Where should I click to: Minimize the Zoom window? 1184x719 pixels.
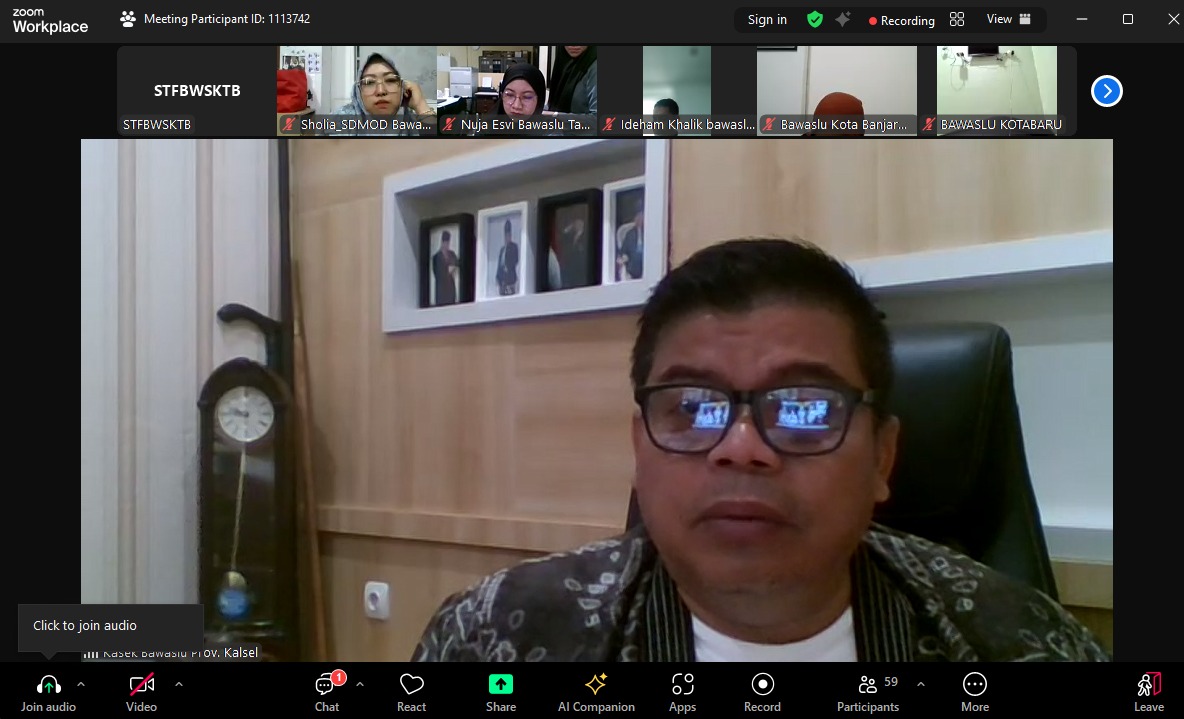click(x=1082, y=19)
